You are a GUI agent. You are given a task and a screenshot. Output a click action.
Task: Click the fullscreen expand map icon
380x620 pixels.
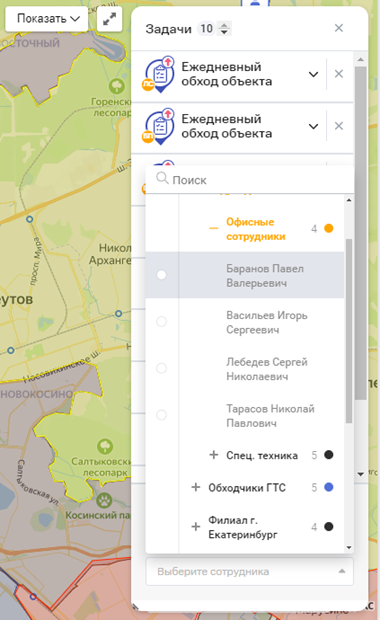pyautogui.click(x=110, y=19)
